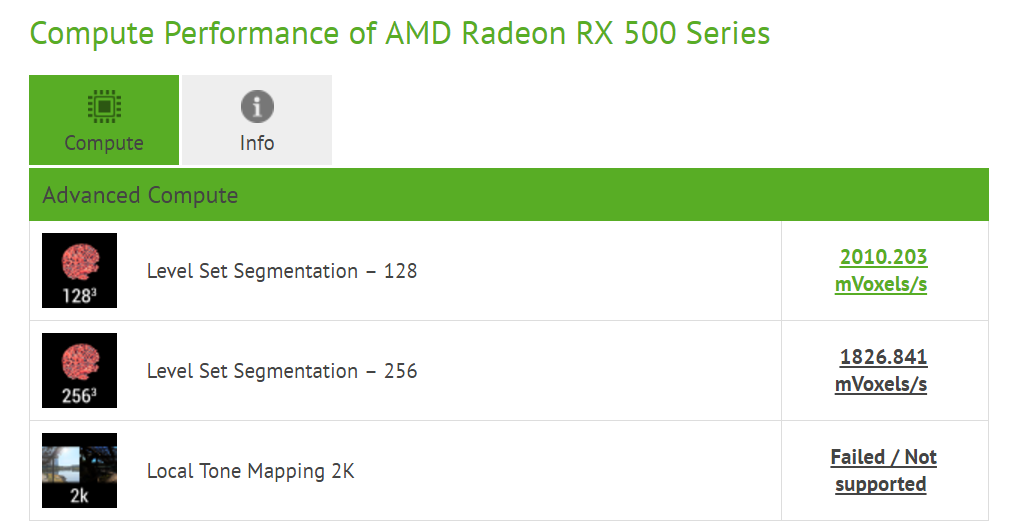1021x521 pixels.
Task: Click the Advanced Compute section header
Action: pos(140,195)
